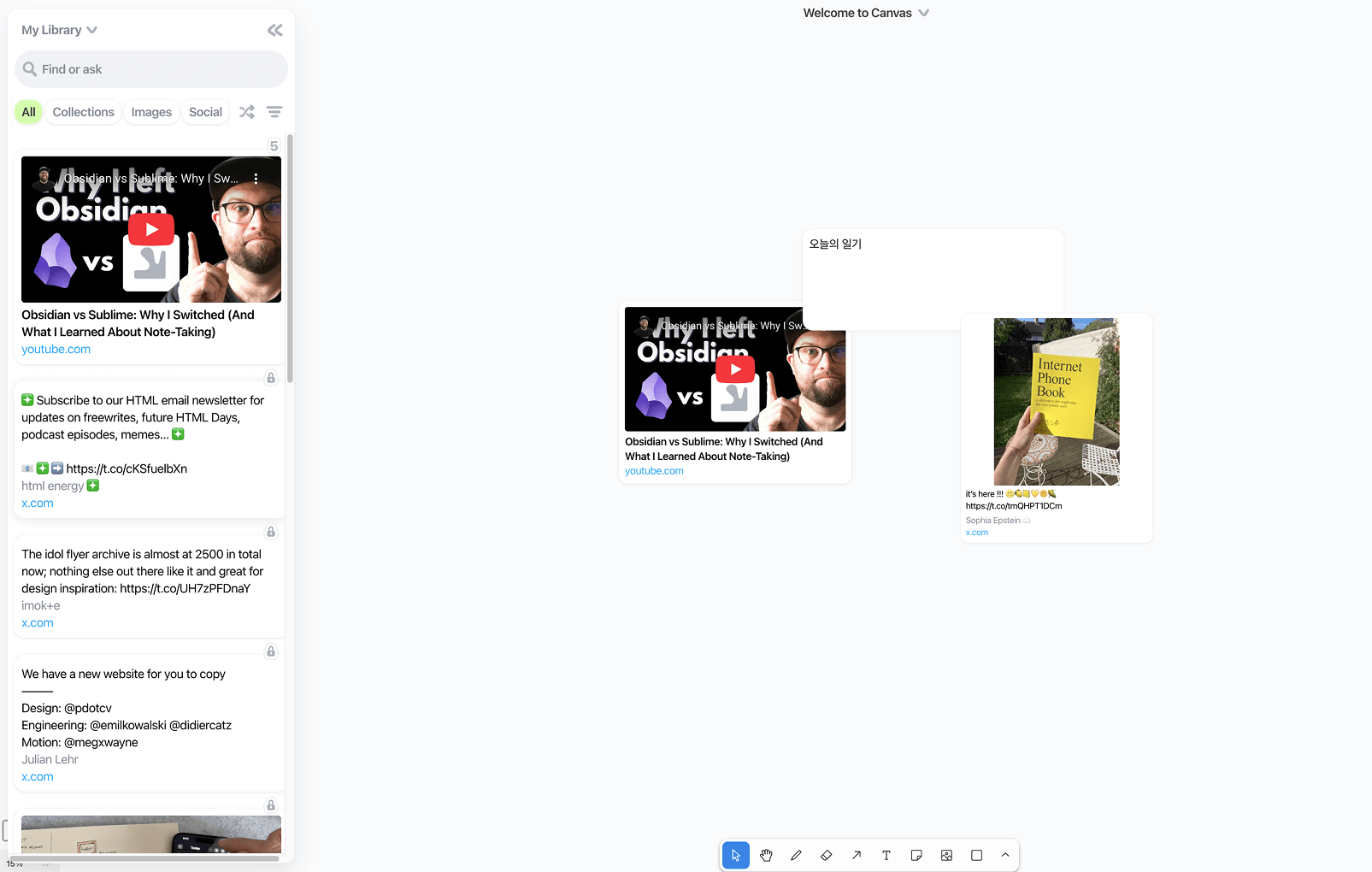Toggle lock on idol flyer archive card
Screen dimensions: 1372x872
tap(271, 532)
